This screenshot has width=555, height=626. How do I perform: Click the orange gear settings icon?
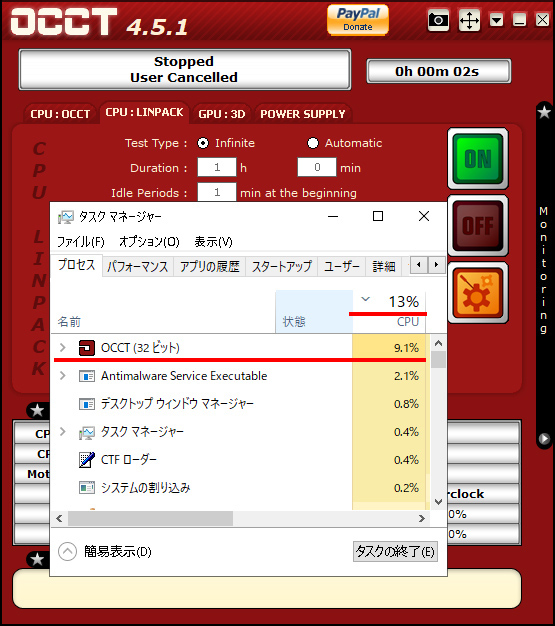(478, 293)
